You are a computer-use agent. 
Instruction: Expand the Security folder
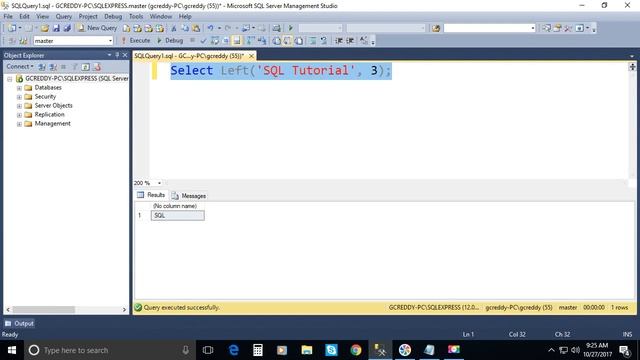pyautogui.click(x=19, y=97)
